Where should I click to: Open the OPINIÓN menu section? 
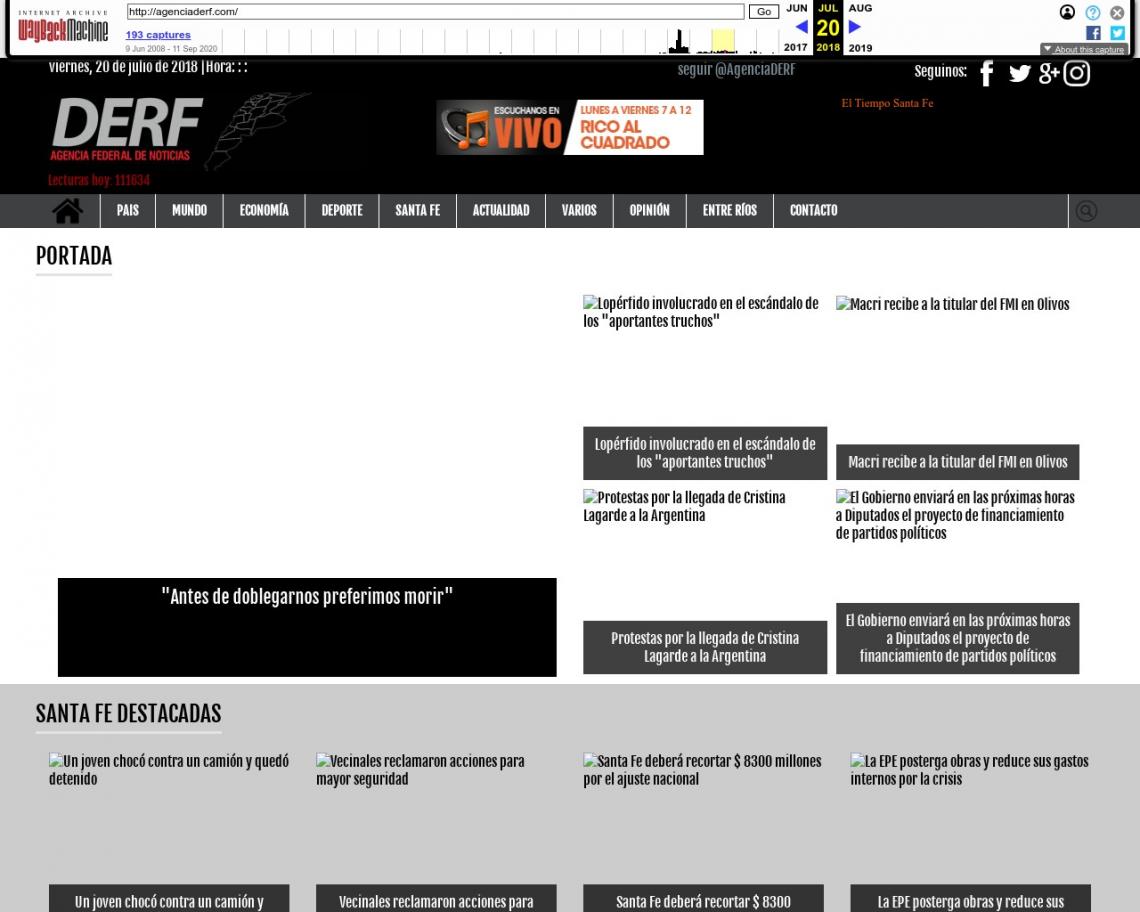coord(649,211)
